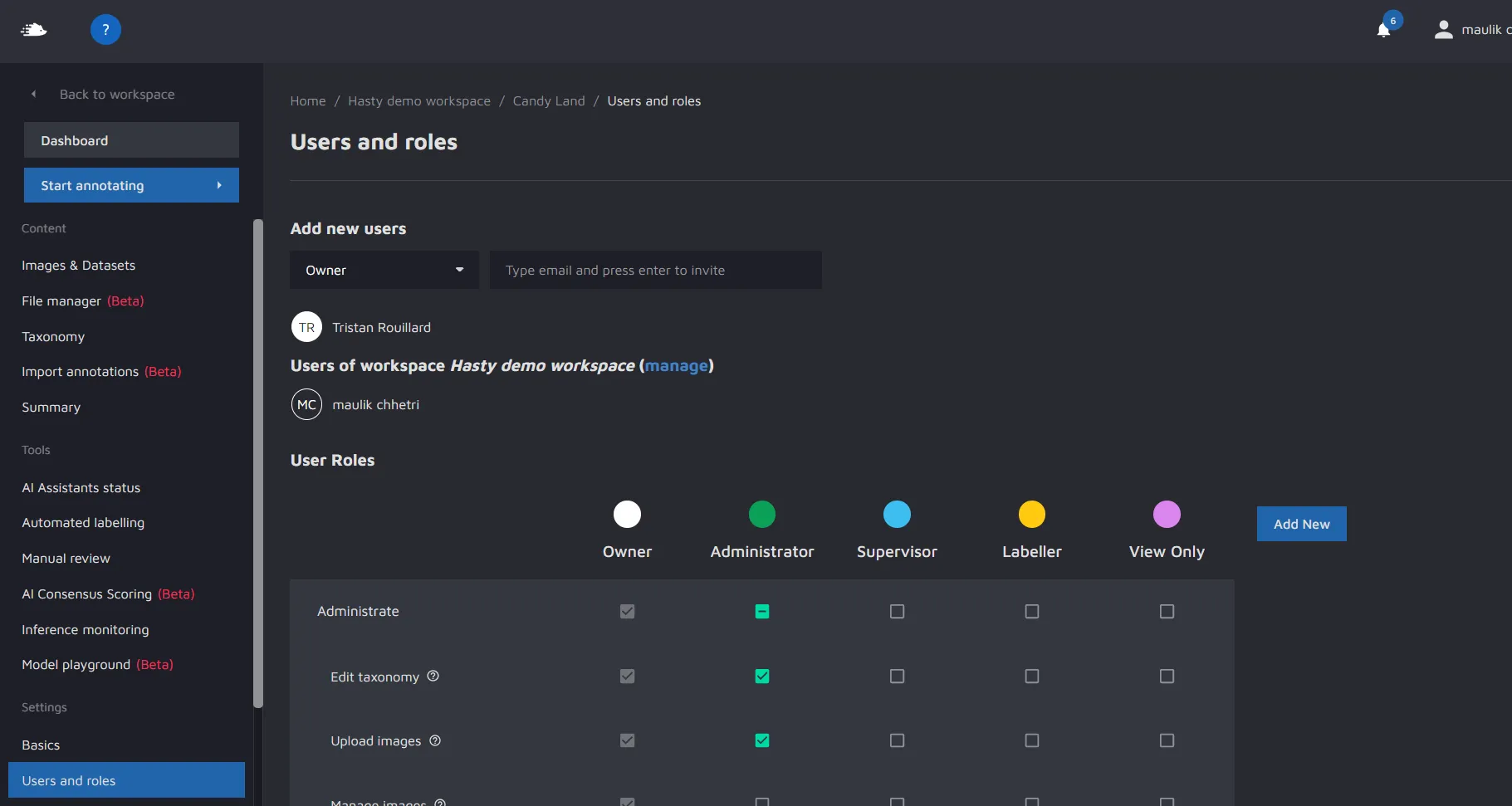Click the Upload images info icon
The image size is (1512, 806).
pyautogui.click(x=435, y=740)
